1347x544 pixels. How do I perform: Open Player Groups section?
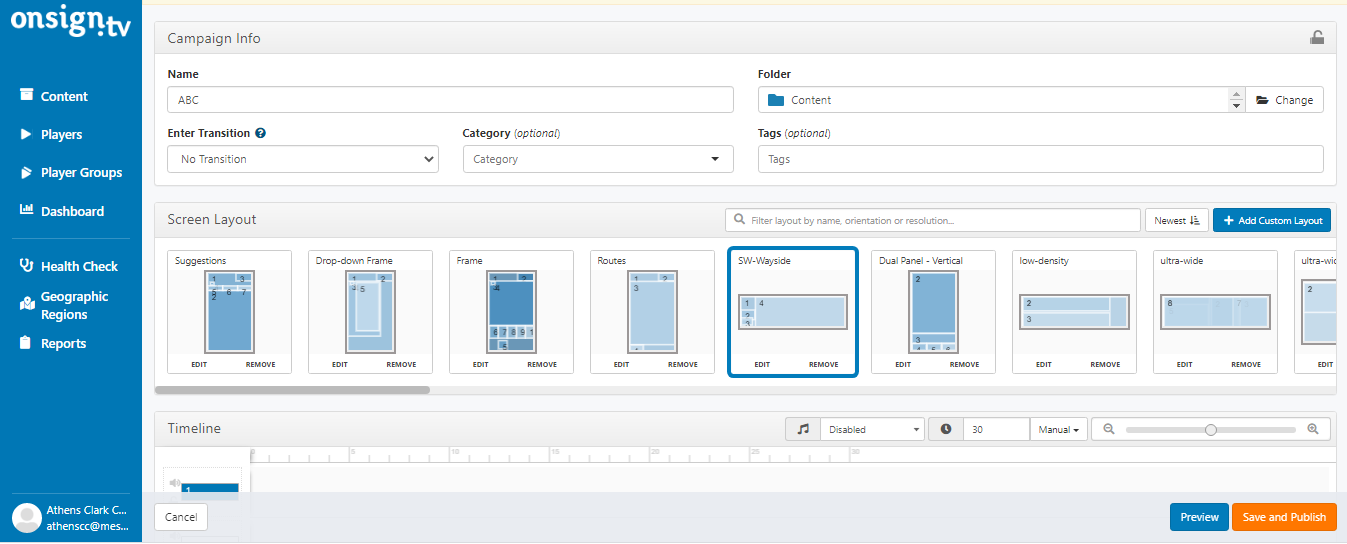pos(81,172)
